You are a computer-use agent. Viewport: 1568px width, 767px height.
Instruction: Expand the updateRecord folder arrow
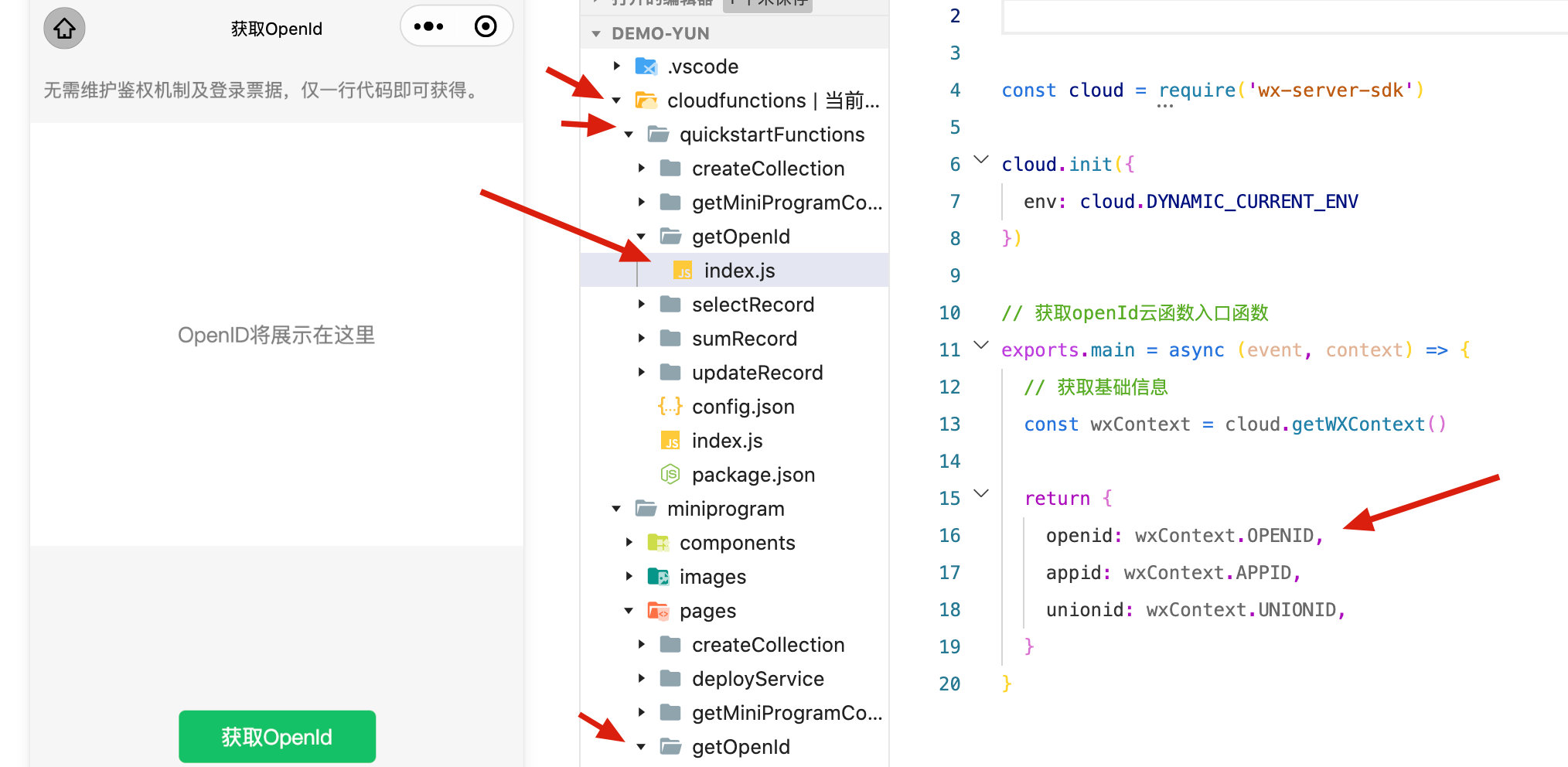coord(641,373)
